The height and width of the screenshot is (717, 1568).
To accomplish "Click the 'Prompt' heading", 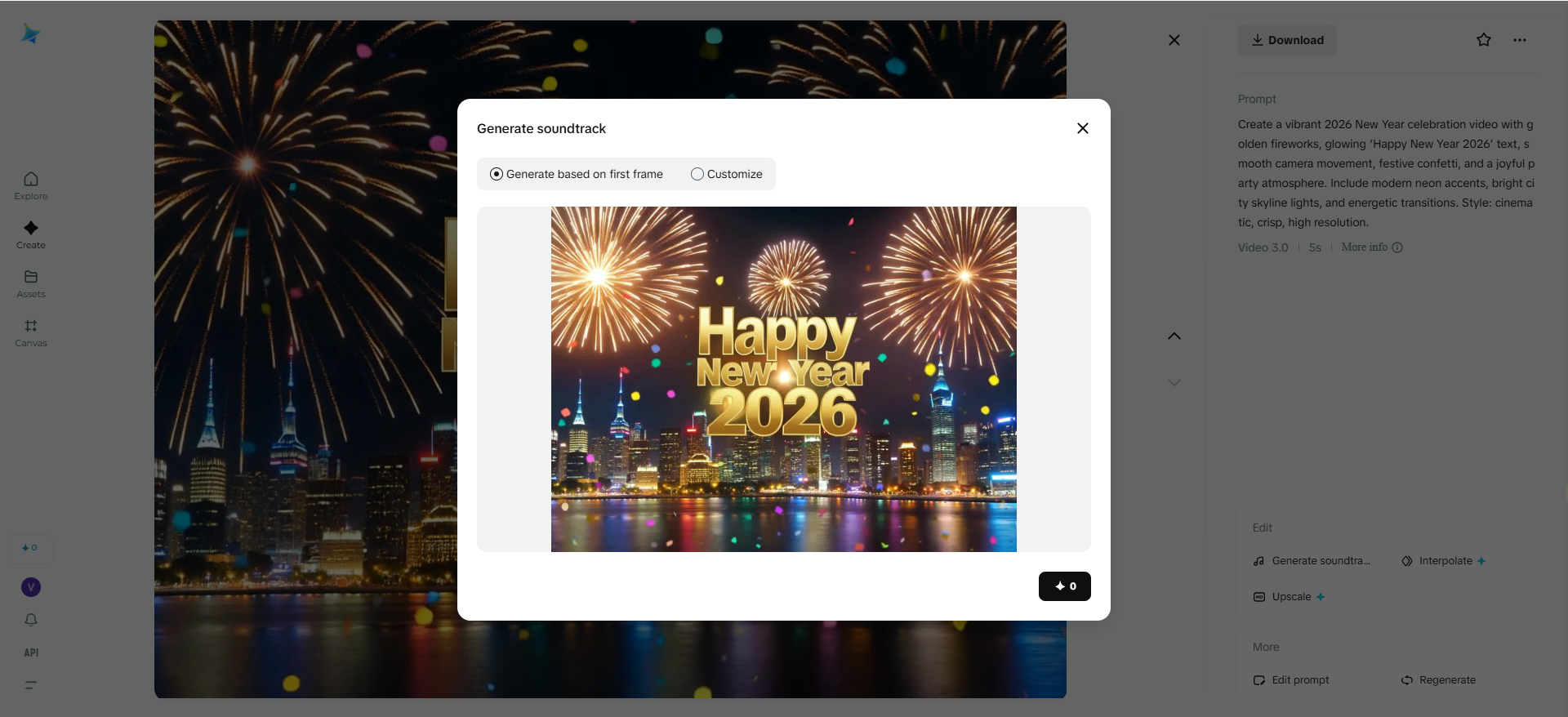I will pos(1257,99).
